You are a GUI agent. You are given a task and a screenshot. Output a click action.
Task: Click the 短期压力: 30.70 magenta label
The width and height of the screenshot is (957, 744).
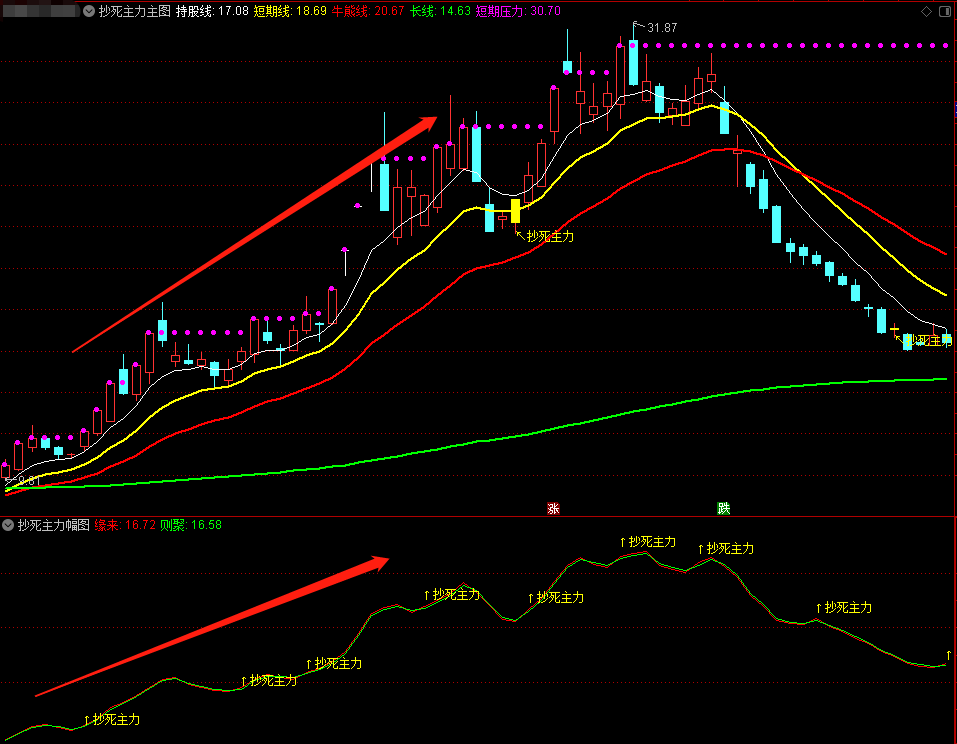click(518, 11)
